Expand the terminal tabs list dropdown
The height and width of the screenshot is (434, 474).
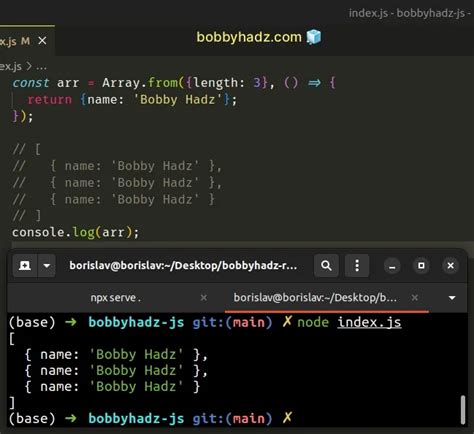[x=452, y=298]
